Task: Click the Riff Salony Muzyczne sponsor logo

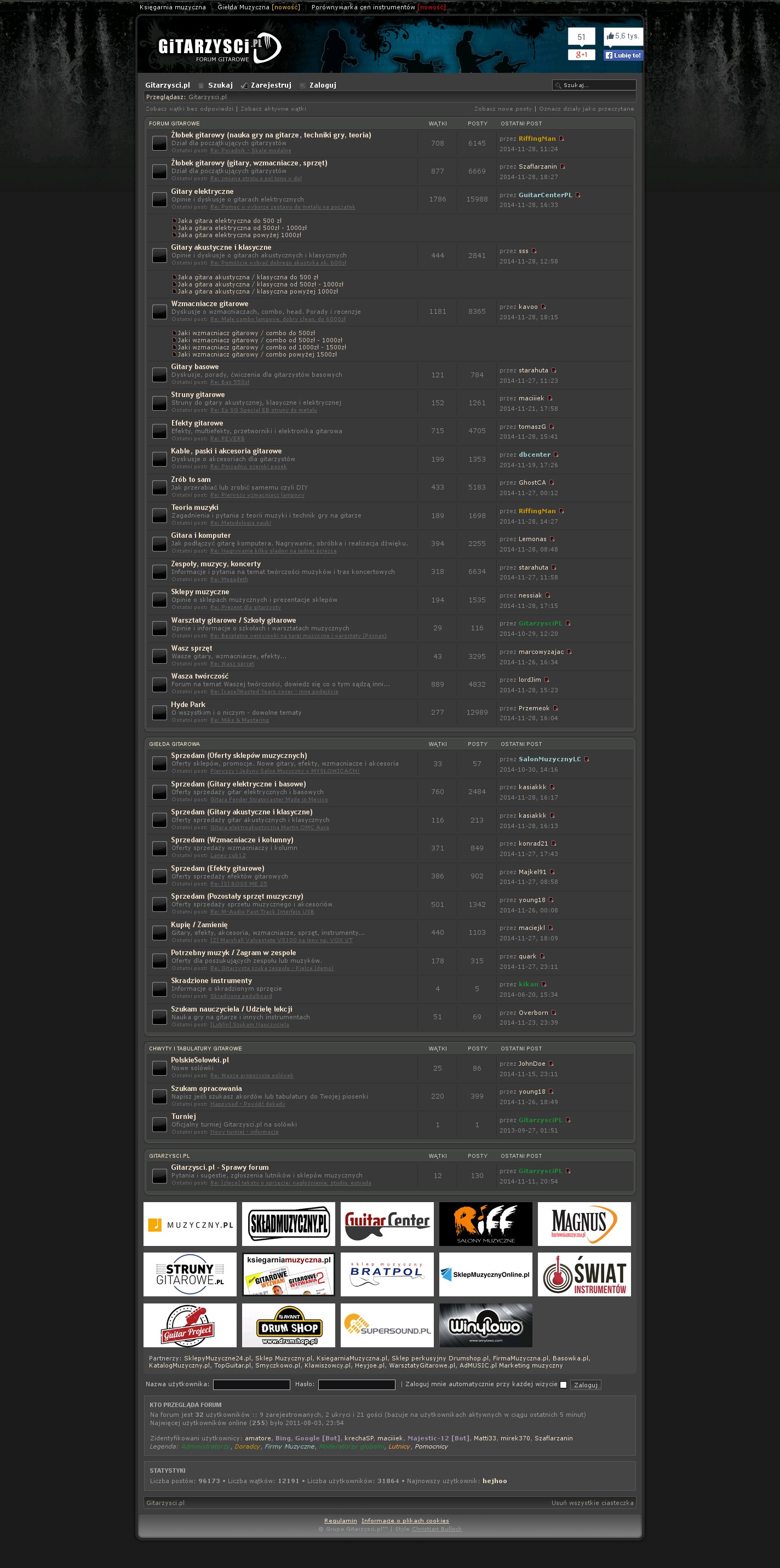Action: [485, 1224]
